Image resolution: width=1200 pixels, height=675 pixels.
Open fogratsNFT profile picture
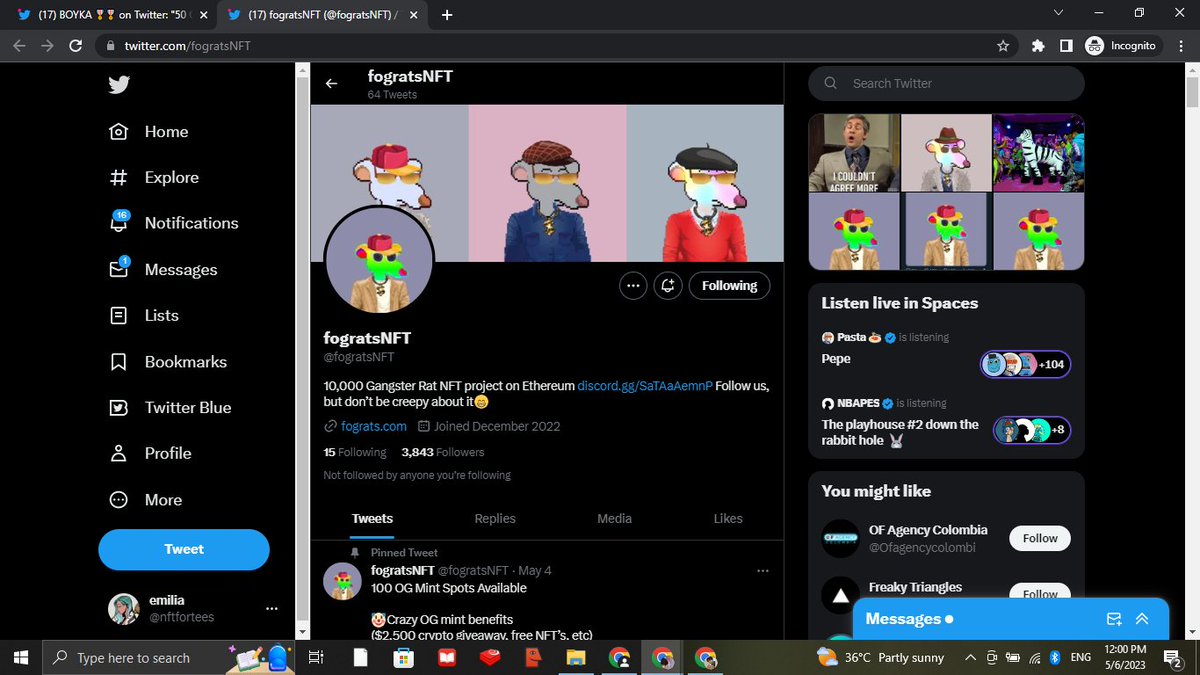point(379,261)
